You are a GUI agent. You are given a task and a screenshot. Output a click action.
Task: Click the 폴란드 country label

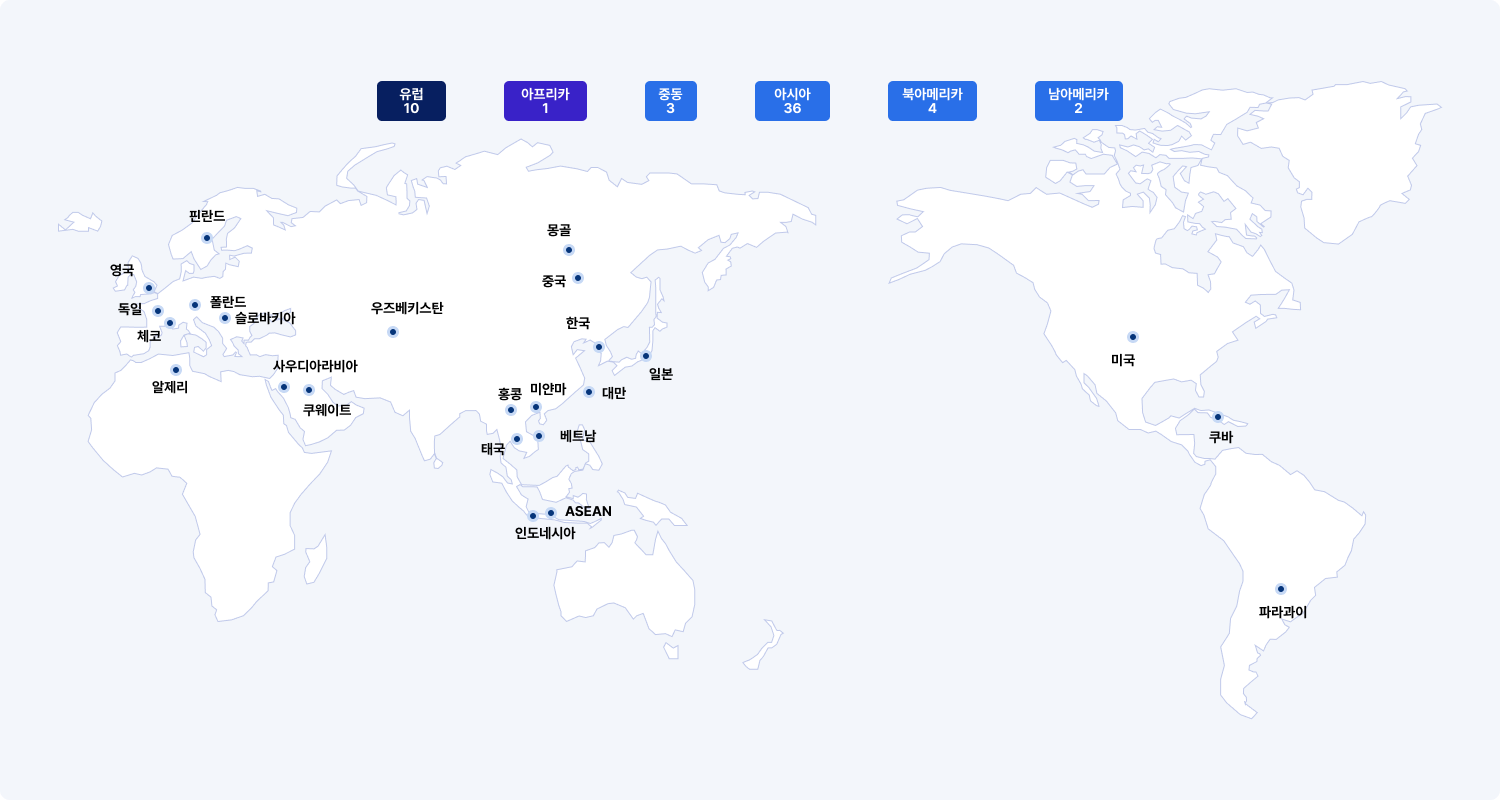coord(228,301)
